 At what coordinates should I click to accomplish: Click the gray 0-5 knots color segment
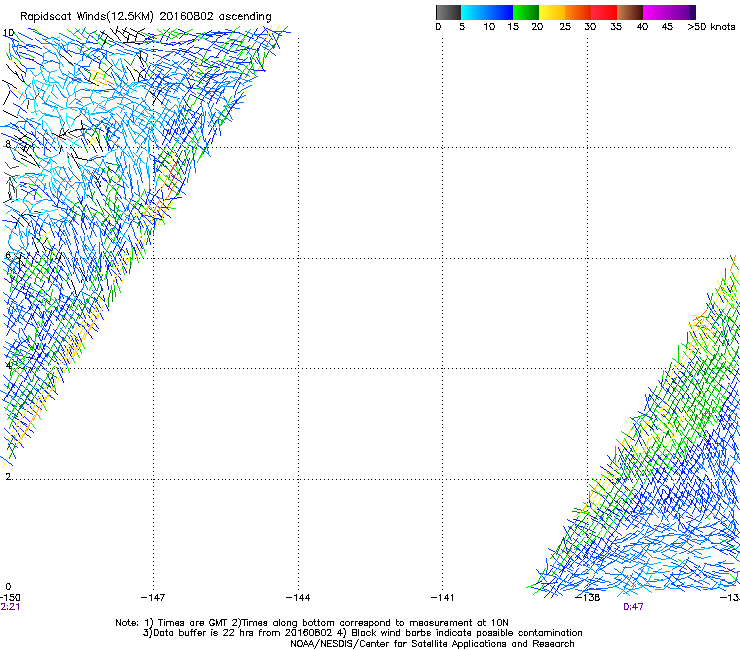click(x=448, y=12)
